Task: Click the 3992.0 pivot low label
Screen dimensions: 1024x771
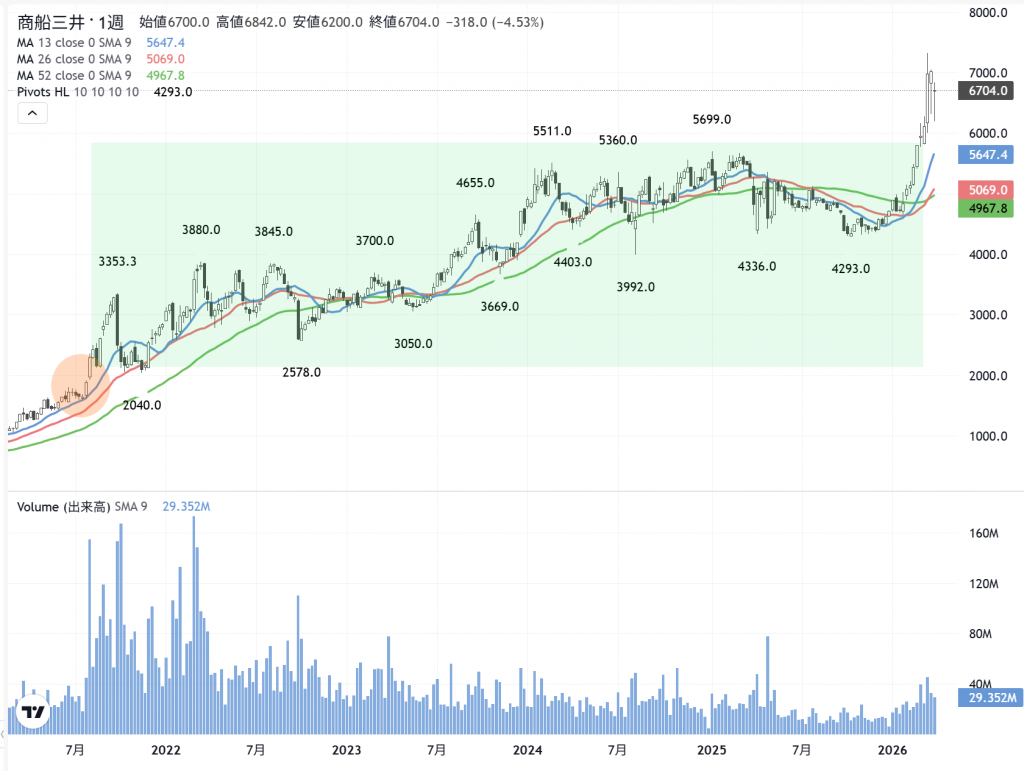Action: pos(635,287)
